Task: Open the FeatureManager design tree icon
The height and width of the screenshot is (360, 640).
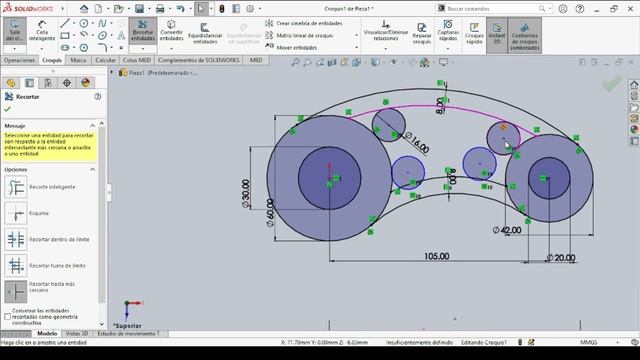Action: [11, 83]
